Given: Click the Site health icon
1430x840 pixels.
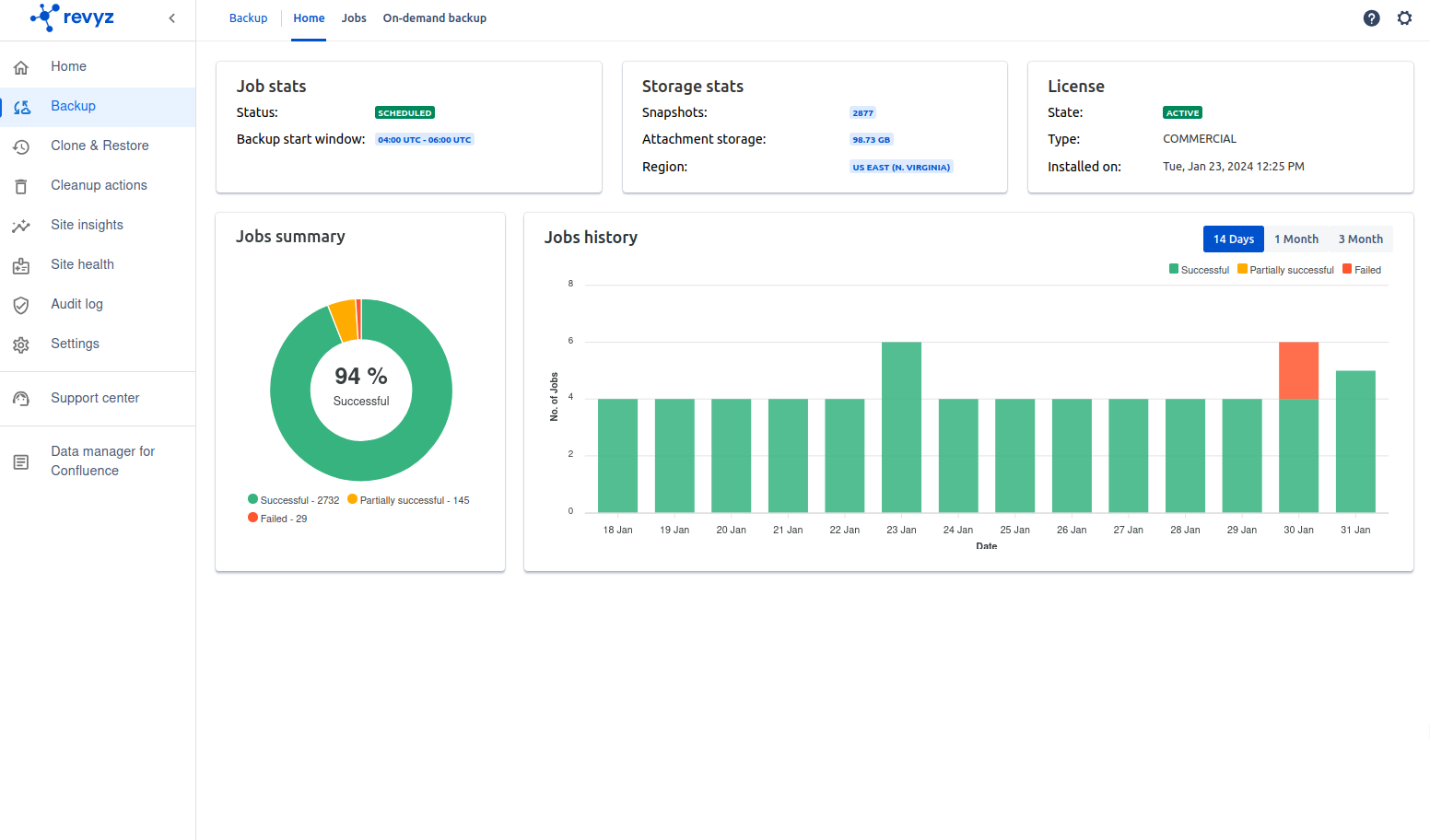Looking at the screenshot, I should coord(21,265).
